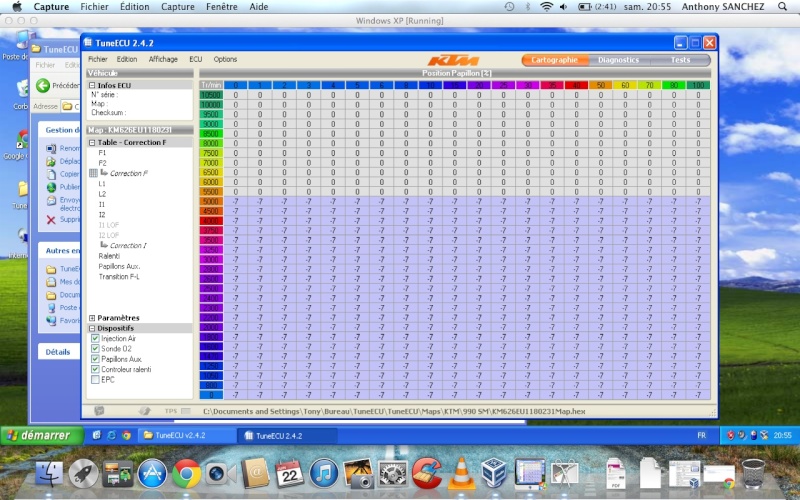The width and height of the screenshot is (800, 500).
Task: Open the Fichier menu in TuneECU
Action: point(97,59)
